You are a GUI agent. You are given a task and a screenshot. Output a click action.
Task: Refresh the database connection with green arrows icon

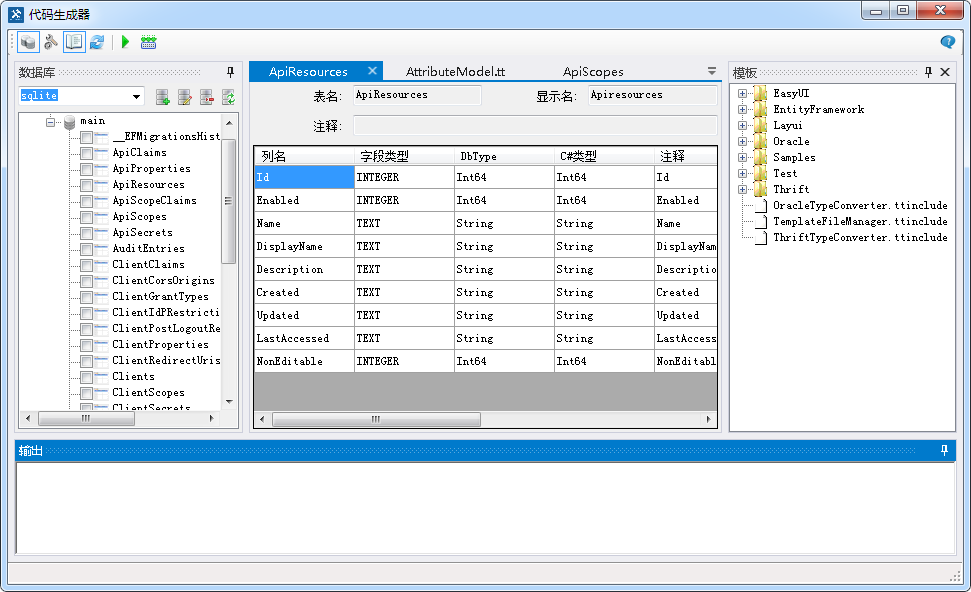(229, 97)
